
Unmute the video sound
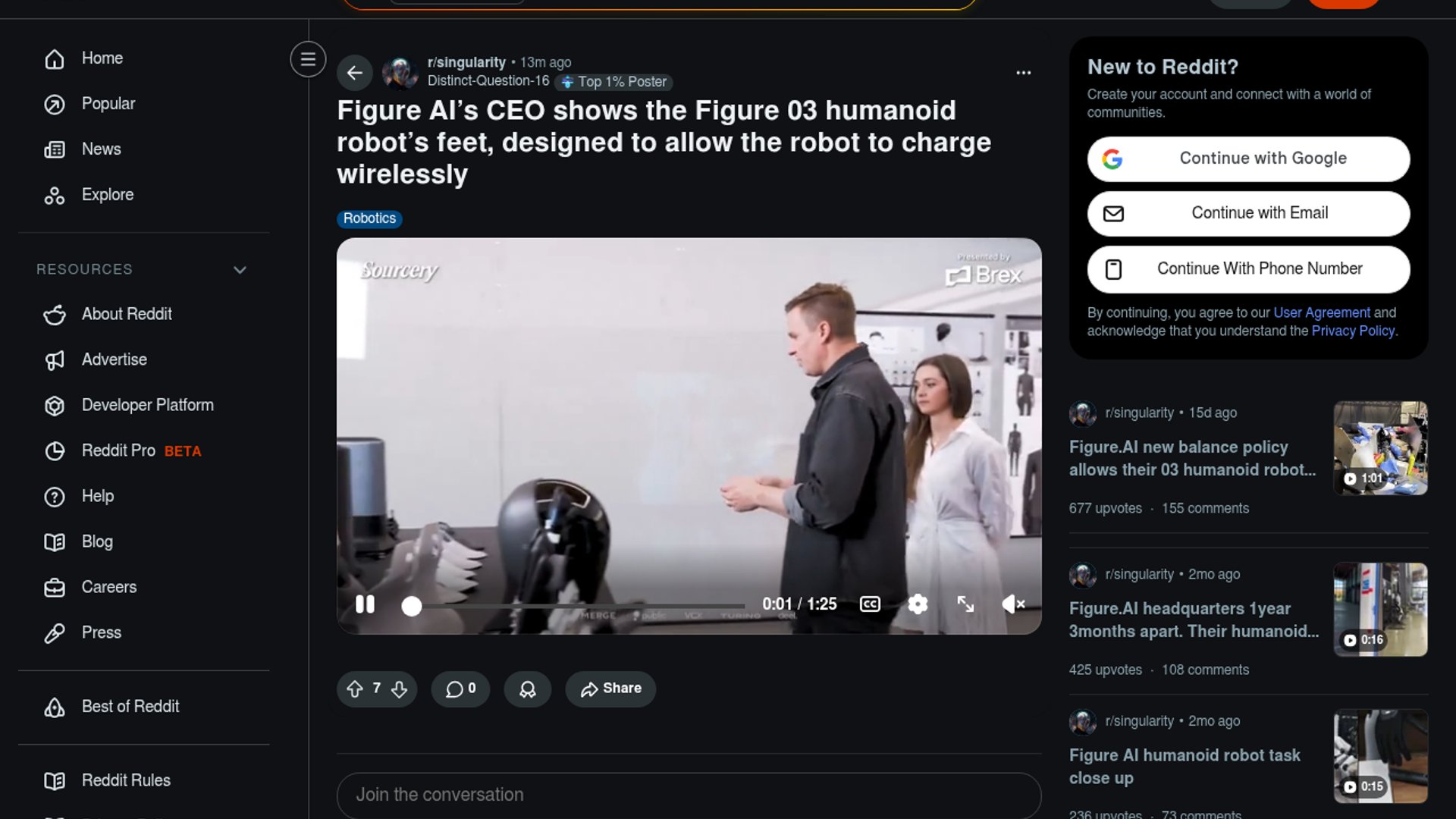(x=1013, y=604)
